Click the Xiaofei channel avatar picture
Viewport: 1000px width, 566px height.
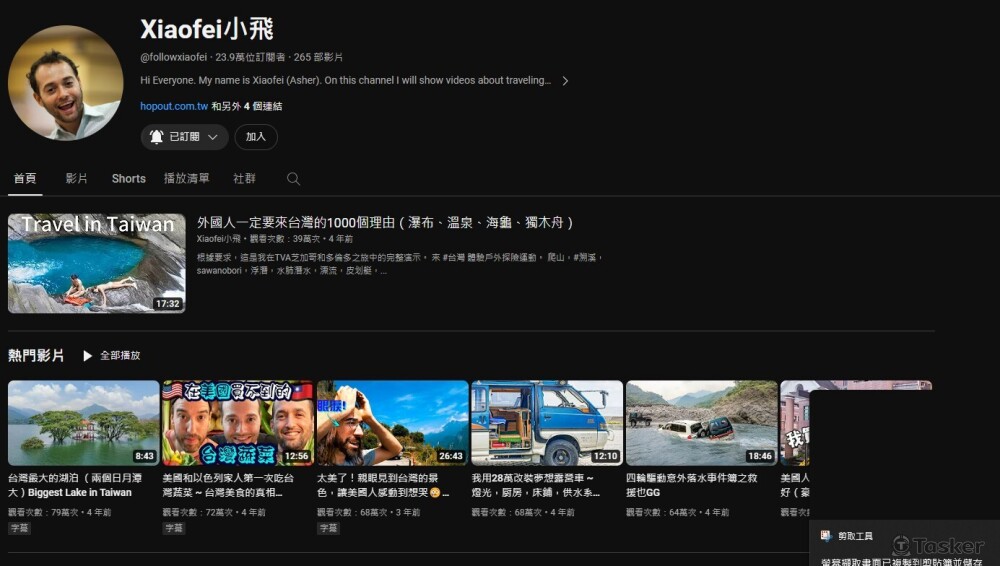click(65, 82)
